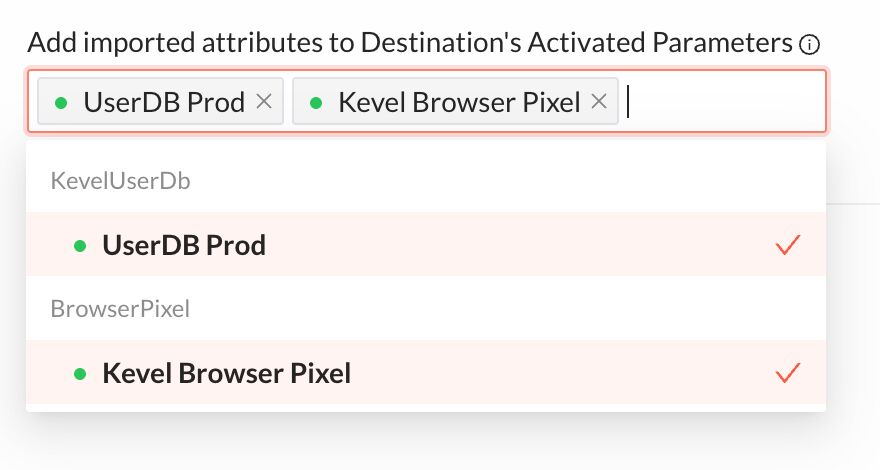Deselect Kevel Browser Pixel option in dropdown list

click(x=426, y=372)
